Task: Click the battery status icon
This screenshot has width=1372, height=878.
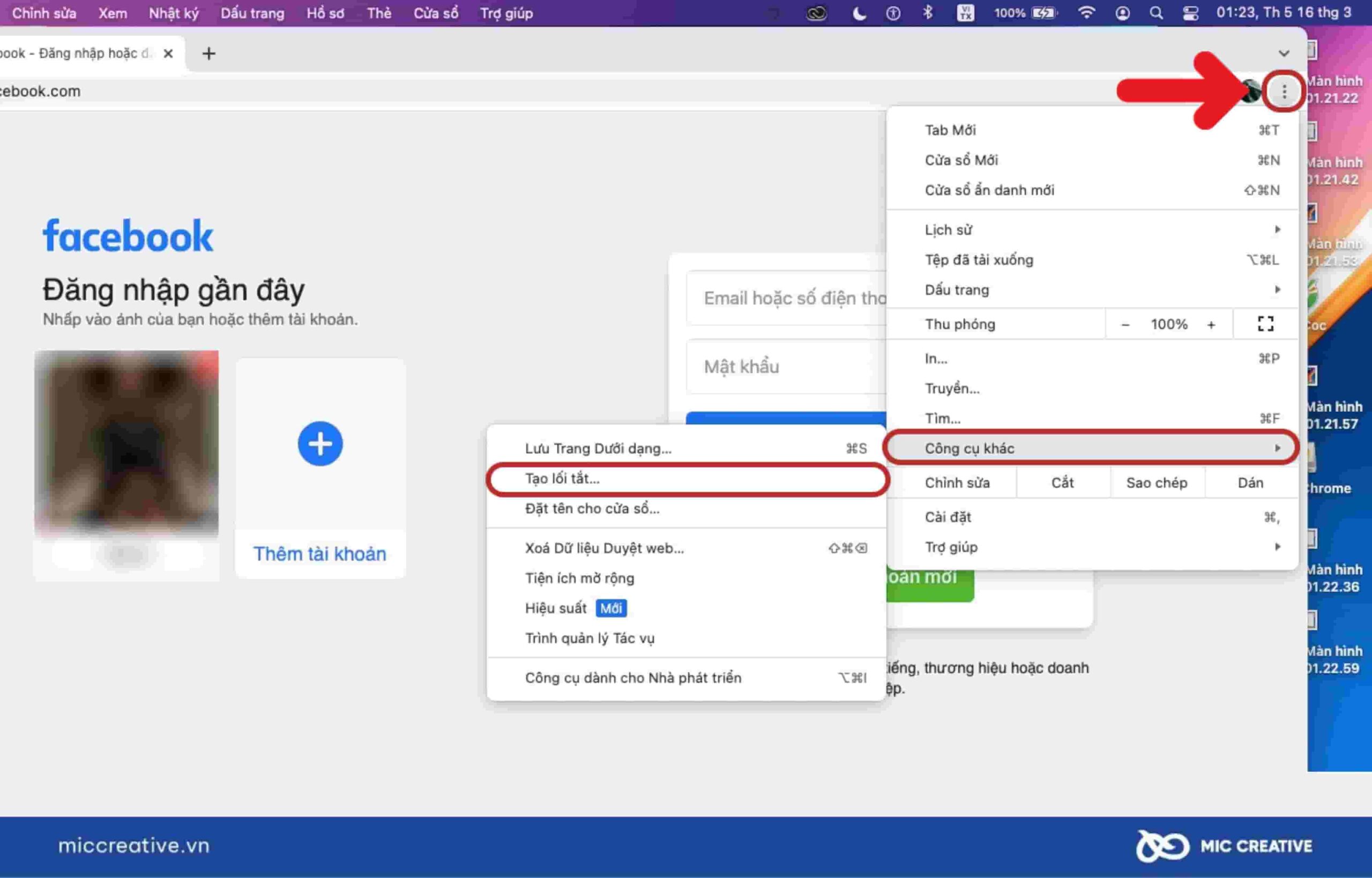Action: (1045, 12)
